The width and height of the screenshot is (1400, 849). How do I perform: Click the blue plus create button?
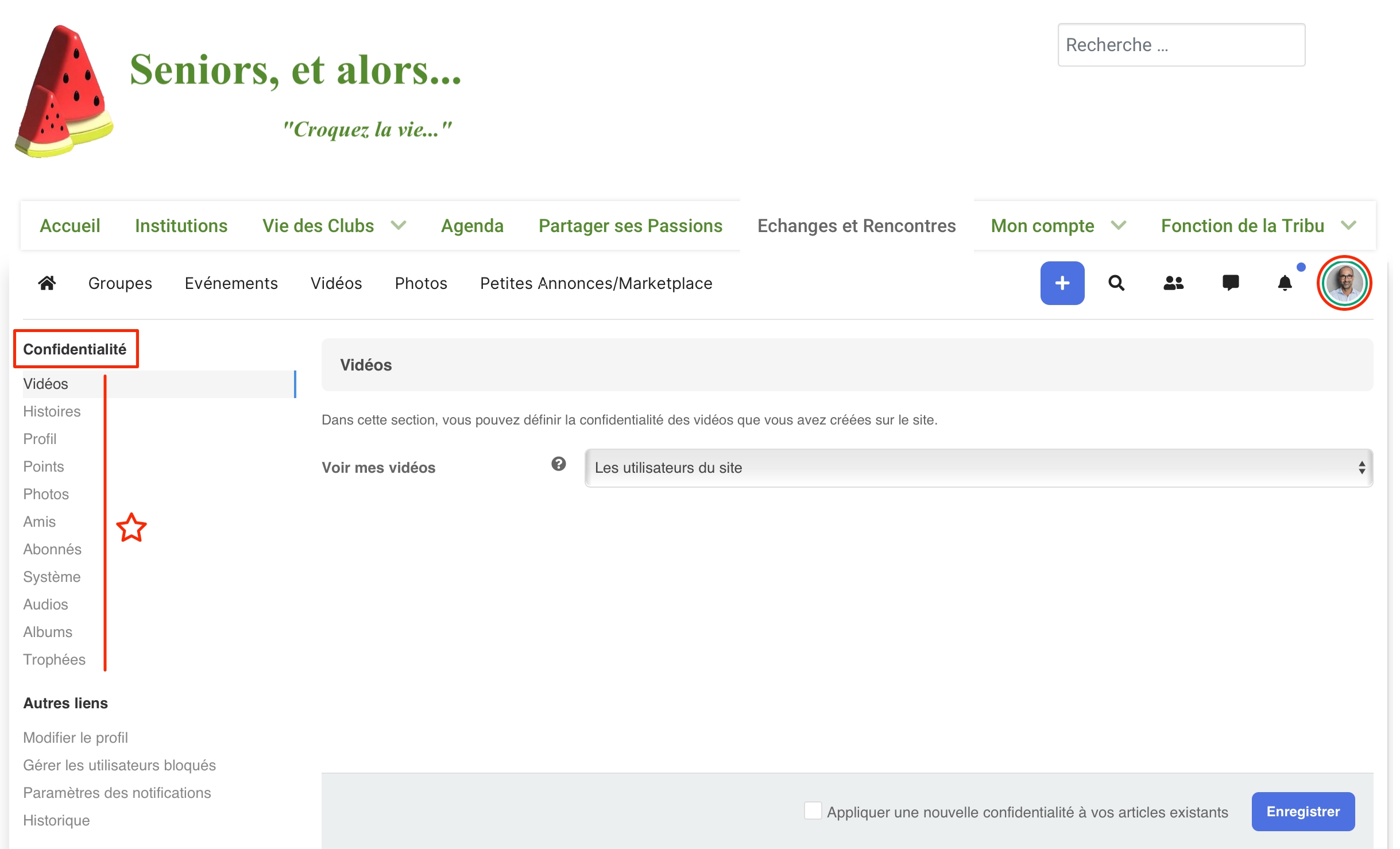pos(1062,283)
